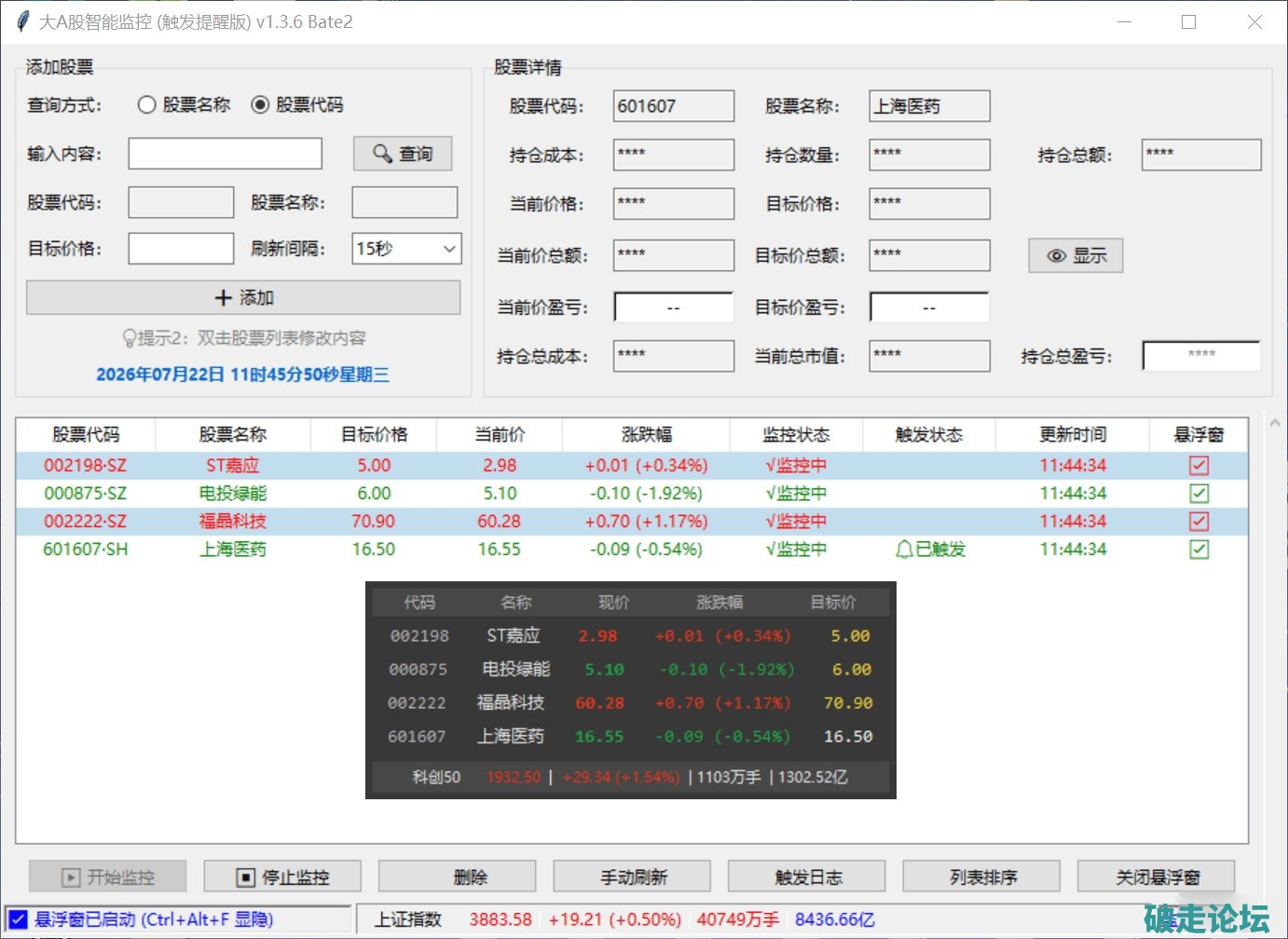Screen dimensions: 1288x939
Task: Click the 列表排序 button
Action: tap(981, 877)
